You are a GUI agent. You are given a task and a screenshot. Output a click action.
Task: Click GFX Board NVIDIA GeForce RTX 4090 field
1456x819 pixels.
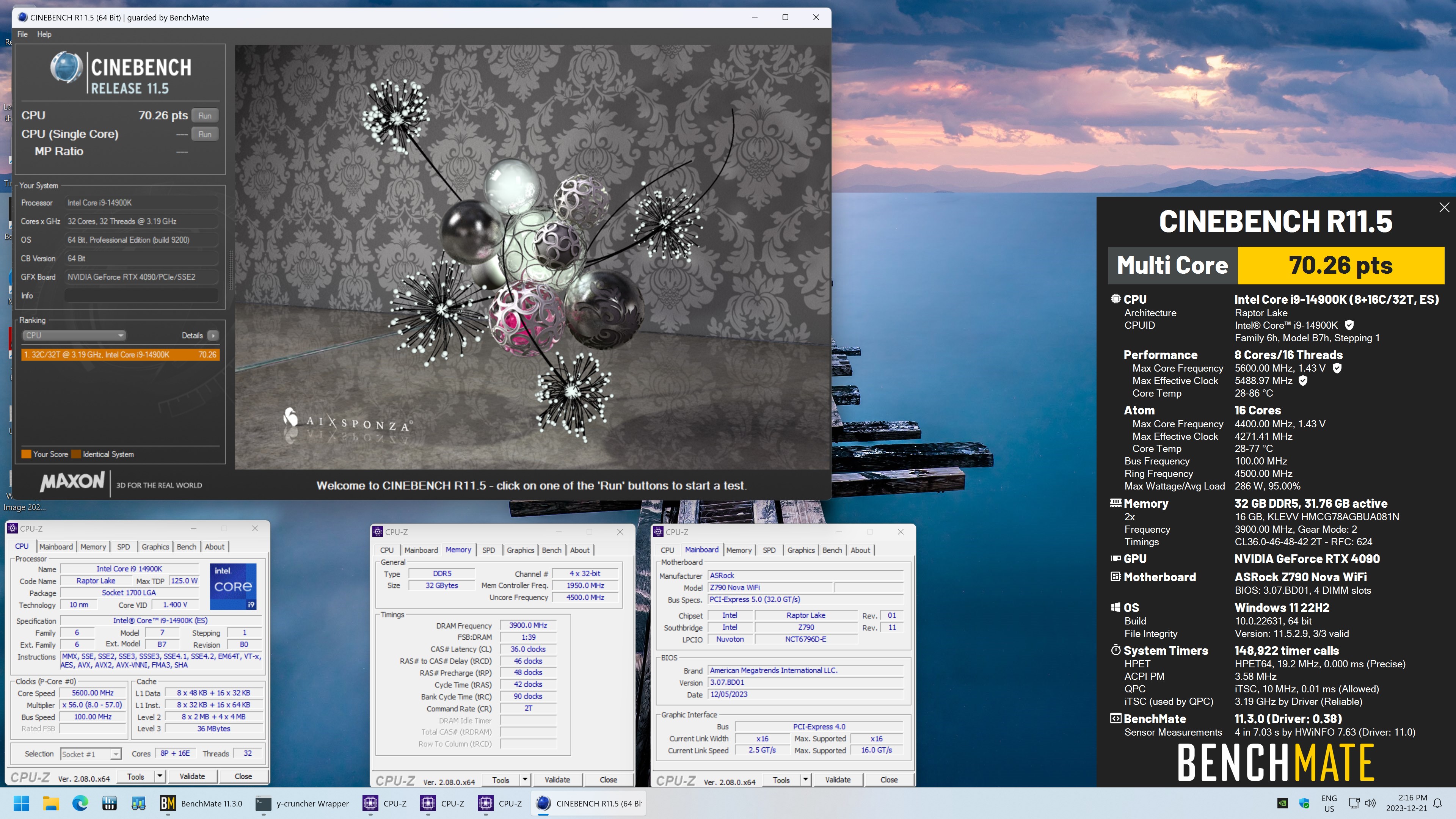[x=141, y=277]
